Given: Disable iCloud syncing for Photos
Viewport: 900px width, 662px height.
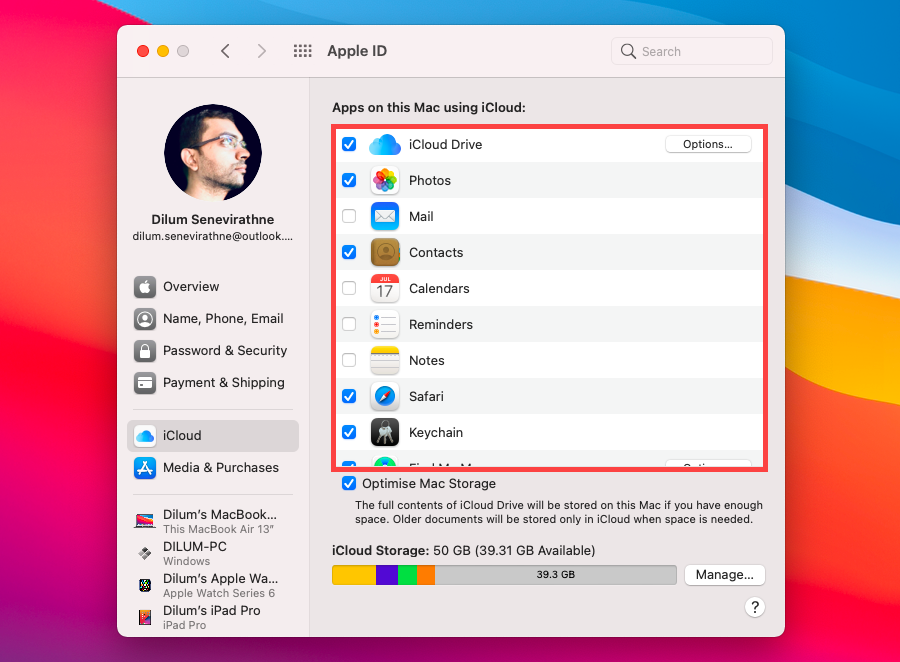Looking at the screenshot, I should [x=349, y=180].
